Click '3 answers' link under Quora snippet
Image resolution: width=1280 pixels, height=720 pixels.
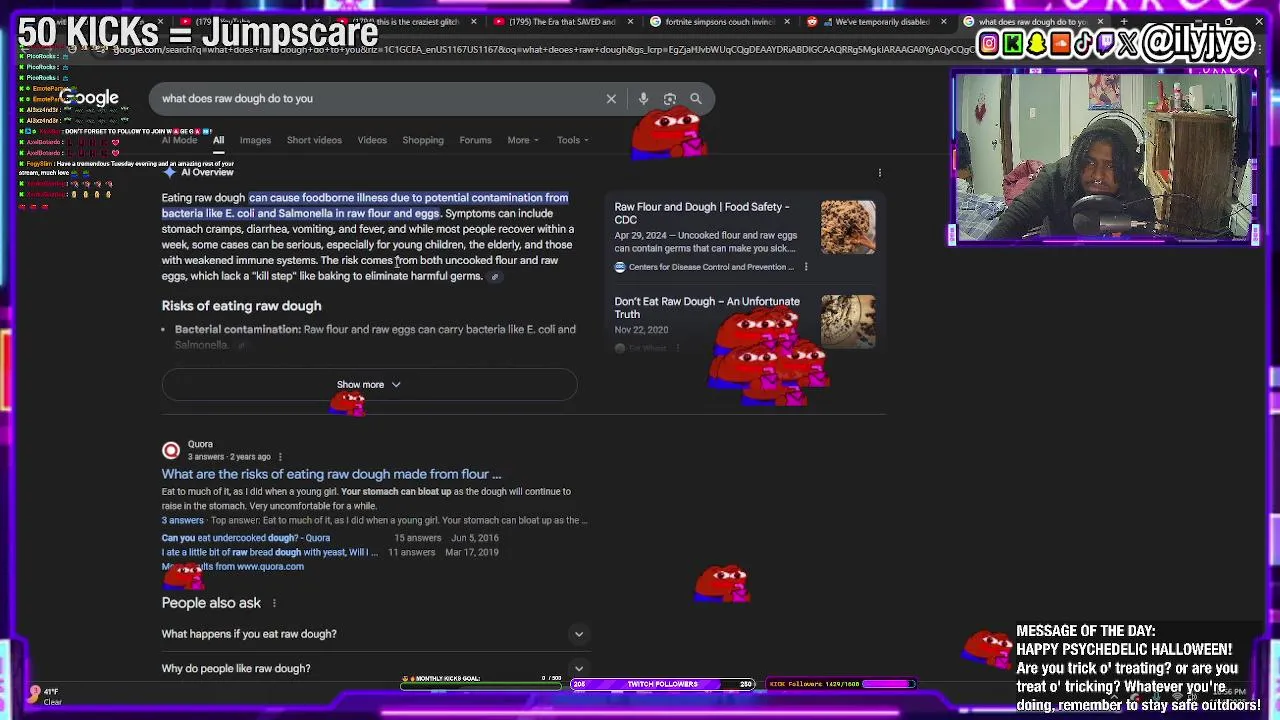(183, 520)
